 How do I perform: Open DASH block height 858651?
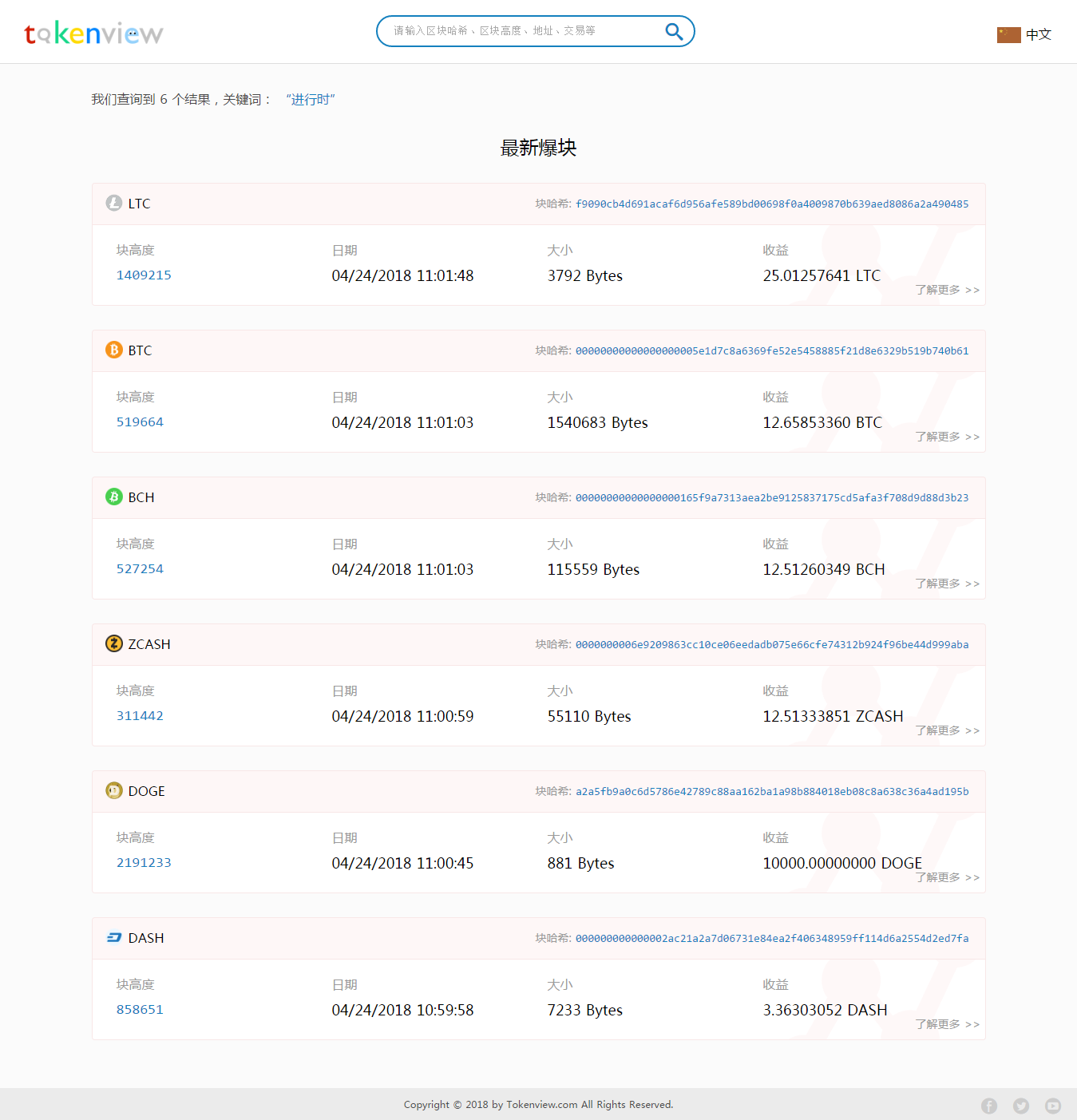tap(140, 1010)
